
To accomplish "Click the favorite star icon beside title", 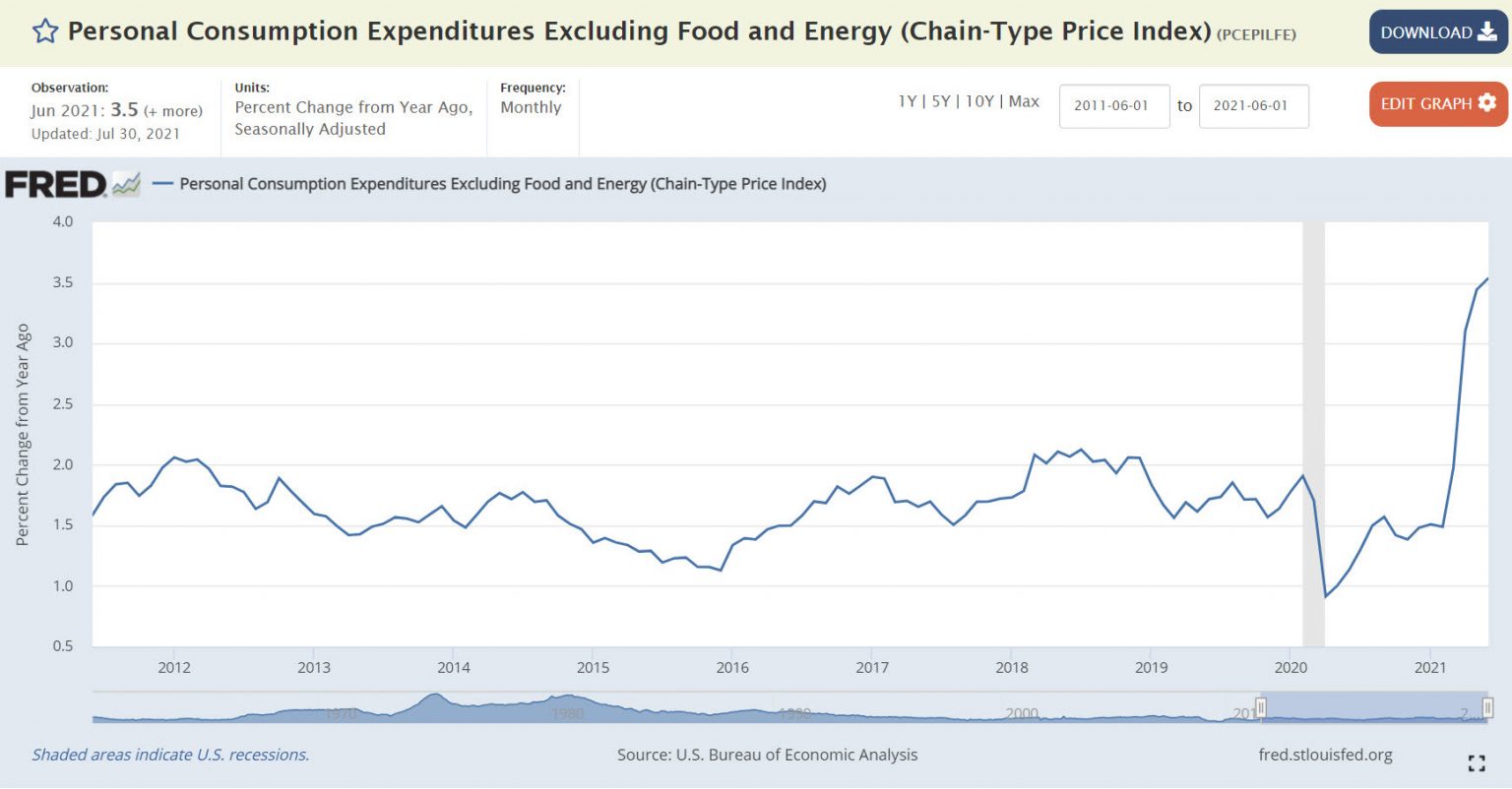I will [45, 31].
